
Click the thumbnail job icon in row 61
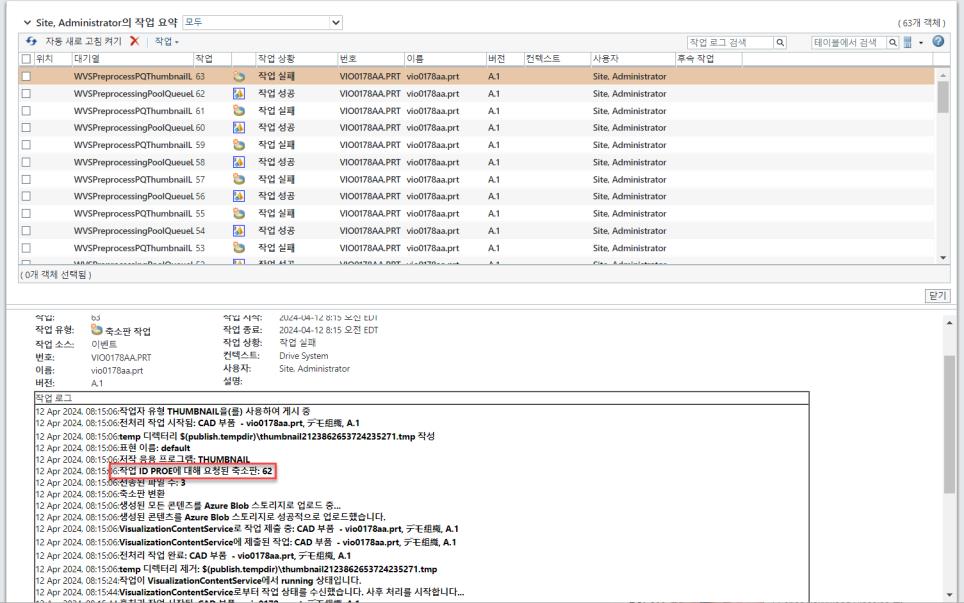(x=239, y=111)
